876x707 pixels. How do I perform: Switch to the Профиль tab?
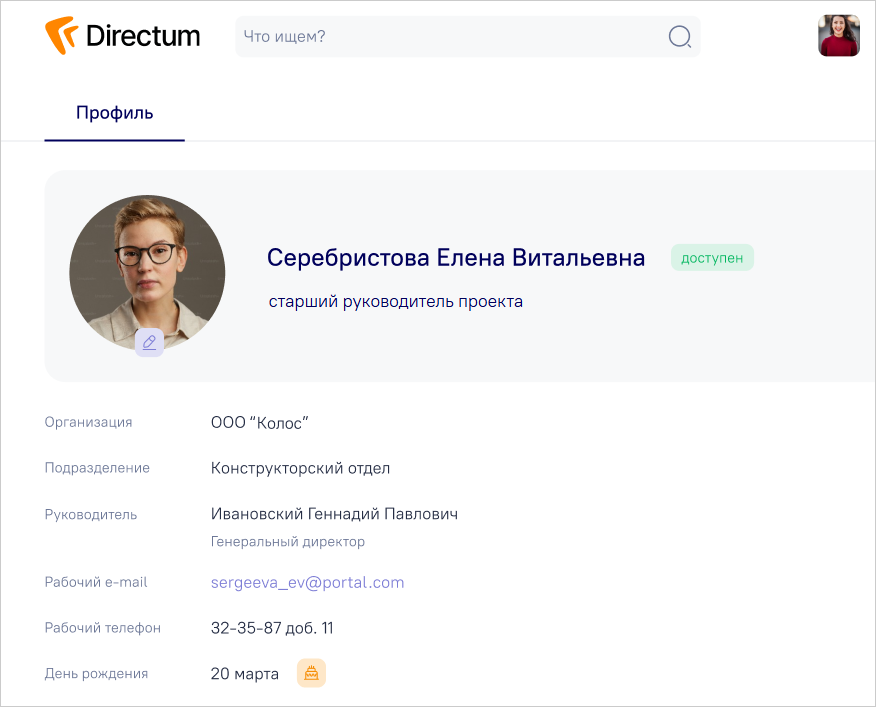coord(114,112)
